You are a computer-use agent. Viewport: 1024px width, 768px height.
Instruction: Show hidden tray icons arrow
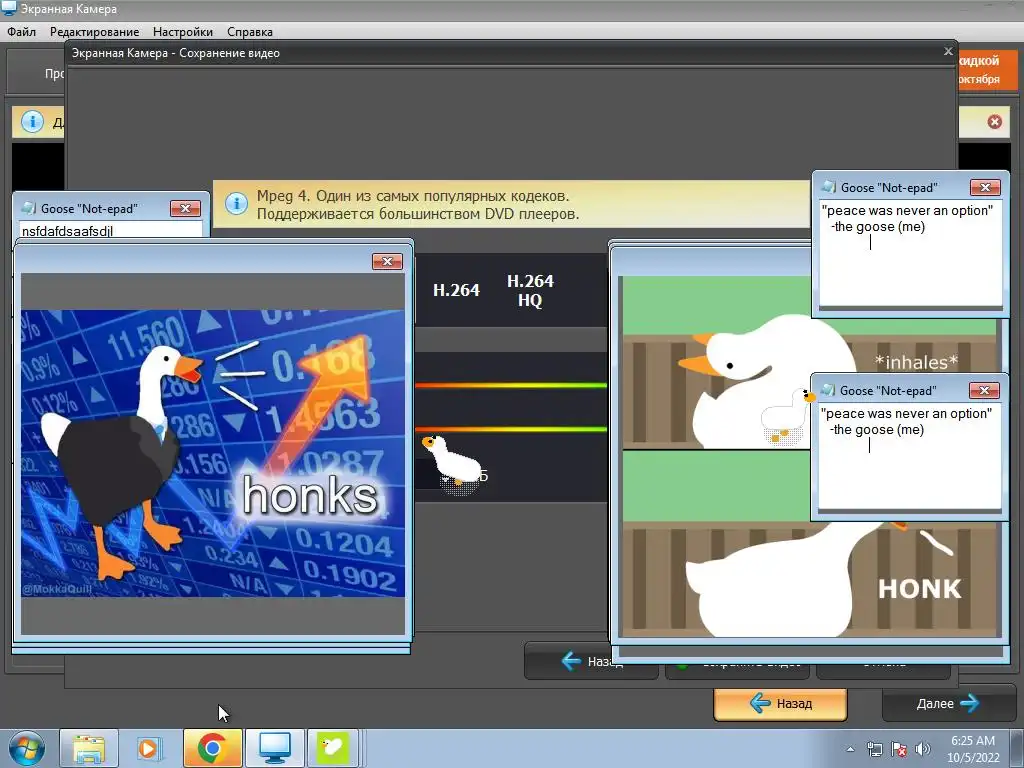click(850, 749)
